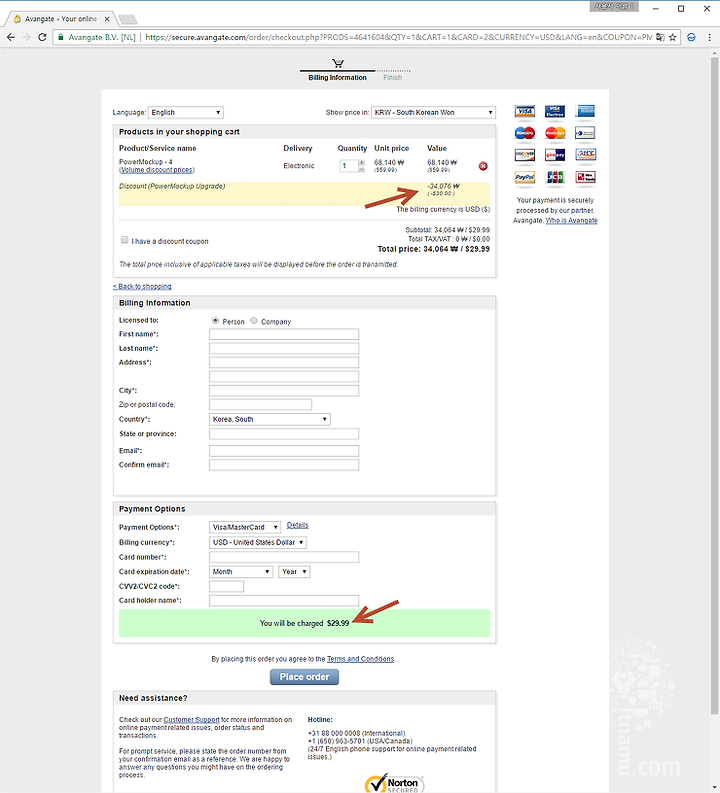This screenshot has width=720, height=793.
Task: Click the Zip or postal code field
Action: coord(260,405)
